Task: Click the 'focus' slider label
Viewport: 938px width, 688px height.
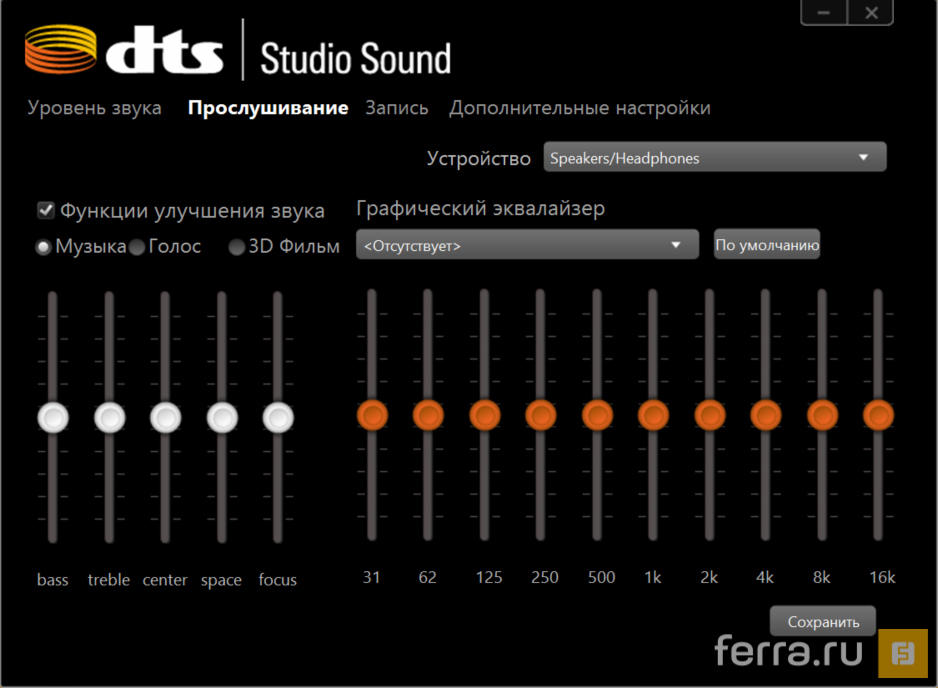Action: click(278, 580)
